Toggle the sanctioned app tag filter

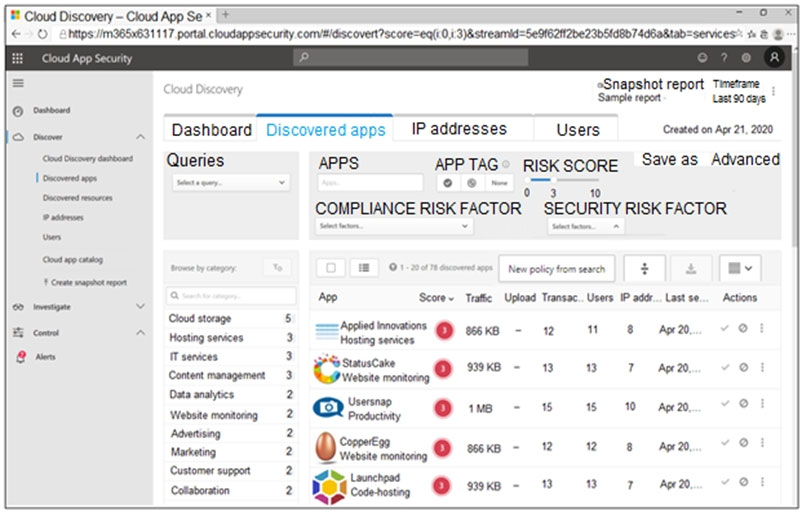pos(447,183)
